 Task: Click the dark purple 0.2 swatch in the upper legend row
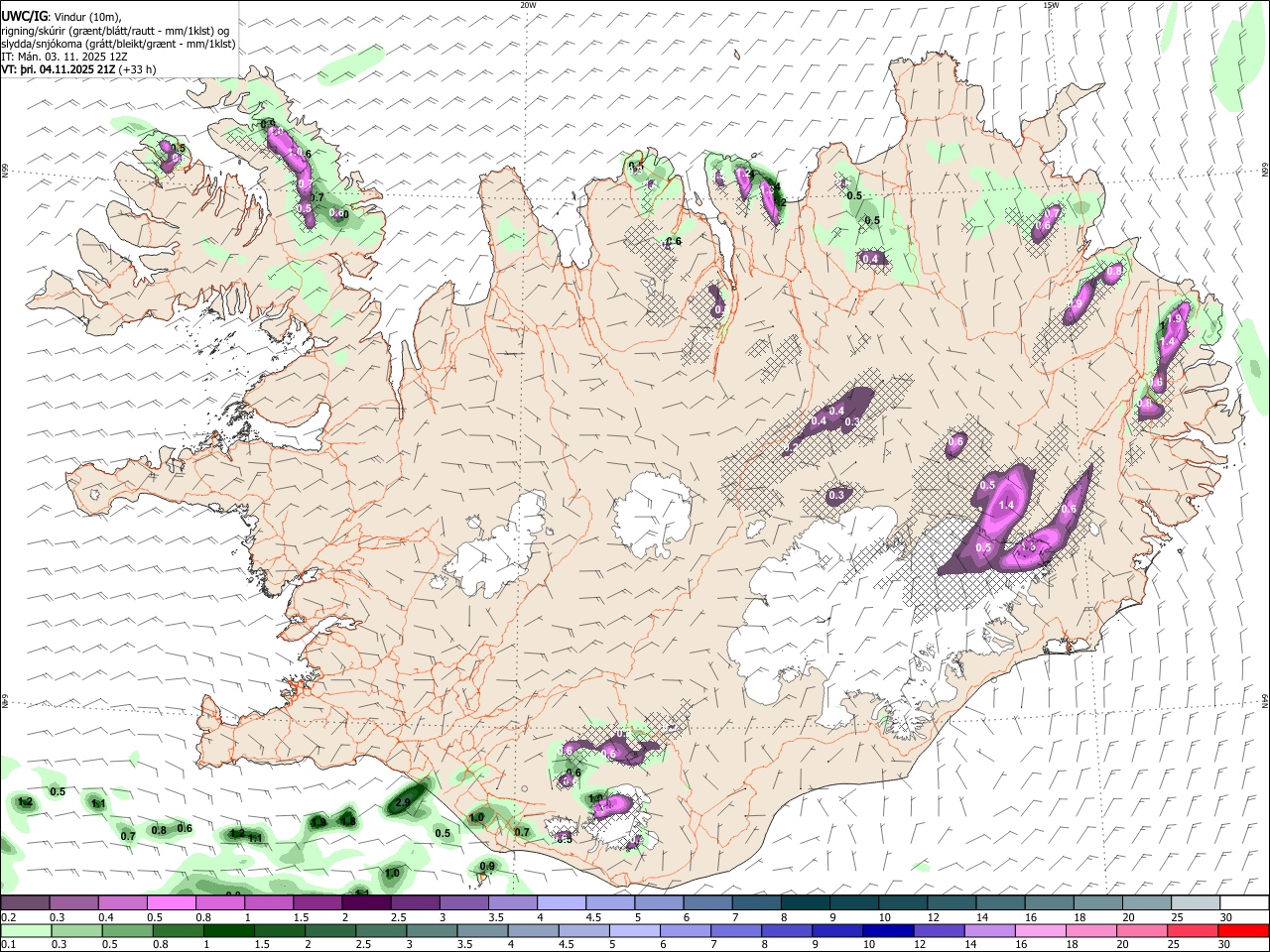pyautogui.click(x=25, y=902)
